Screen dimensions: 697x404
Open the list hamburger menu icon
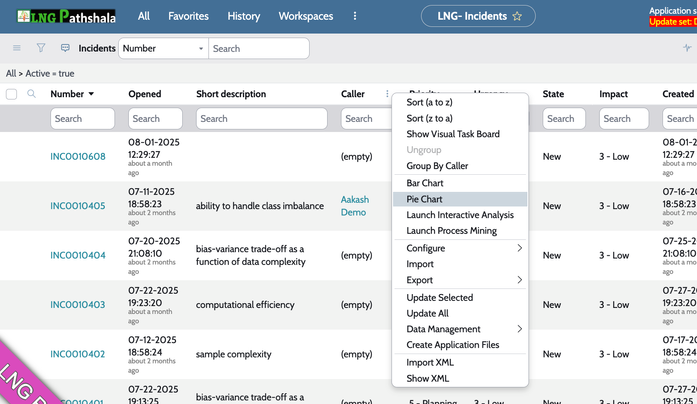pyautogui.click(x=17, y=48)
